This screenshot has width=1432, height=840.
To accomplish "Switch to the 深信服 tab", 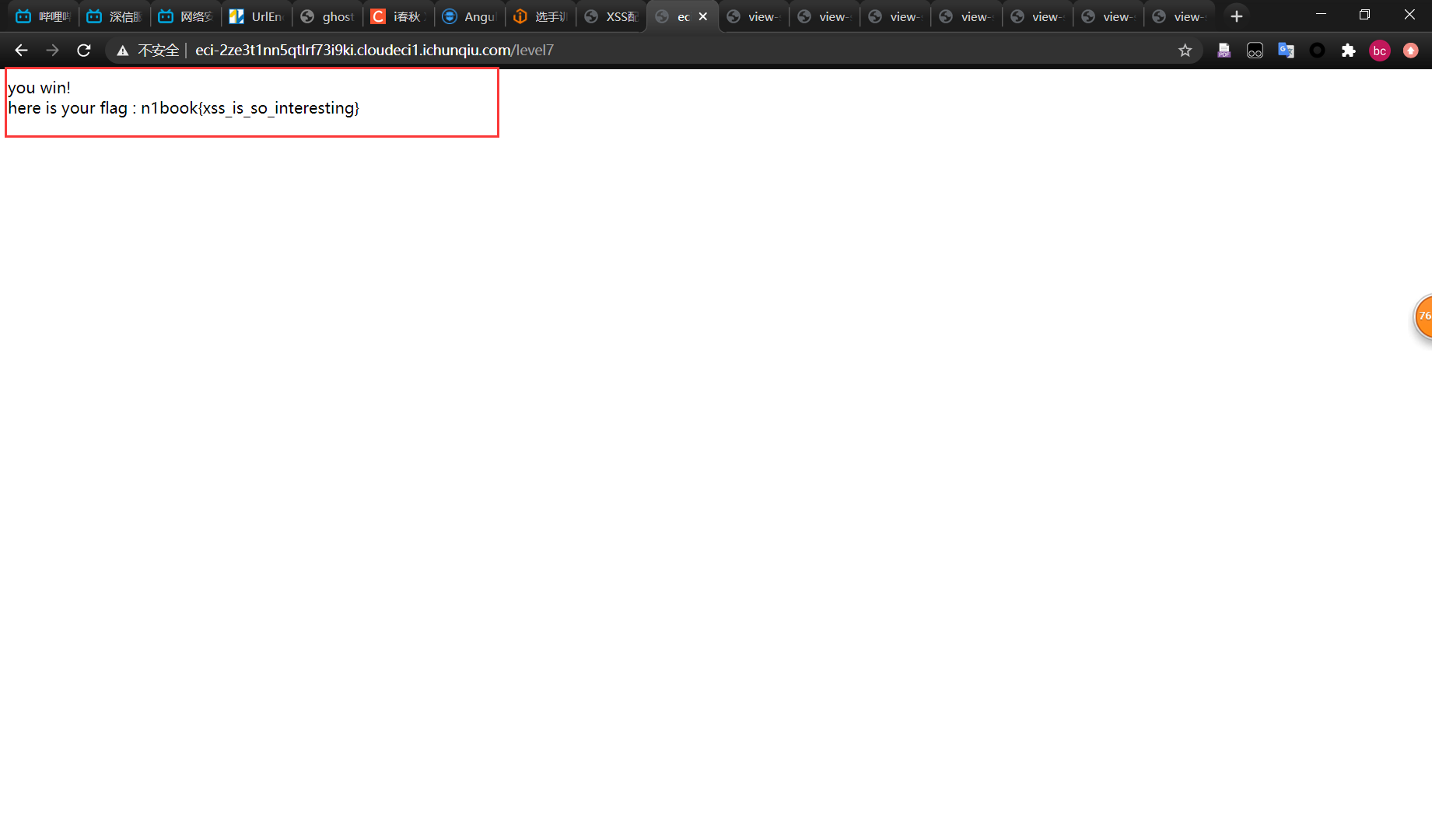I will click(x=114, y=16).
